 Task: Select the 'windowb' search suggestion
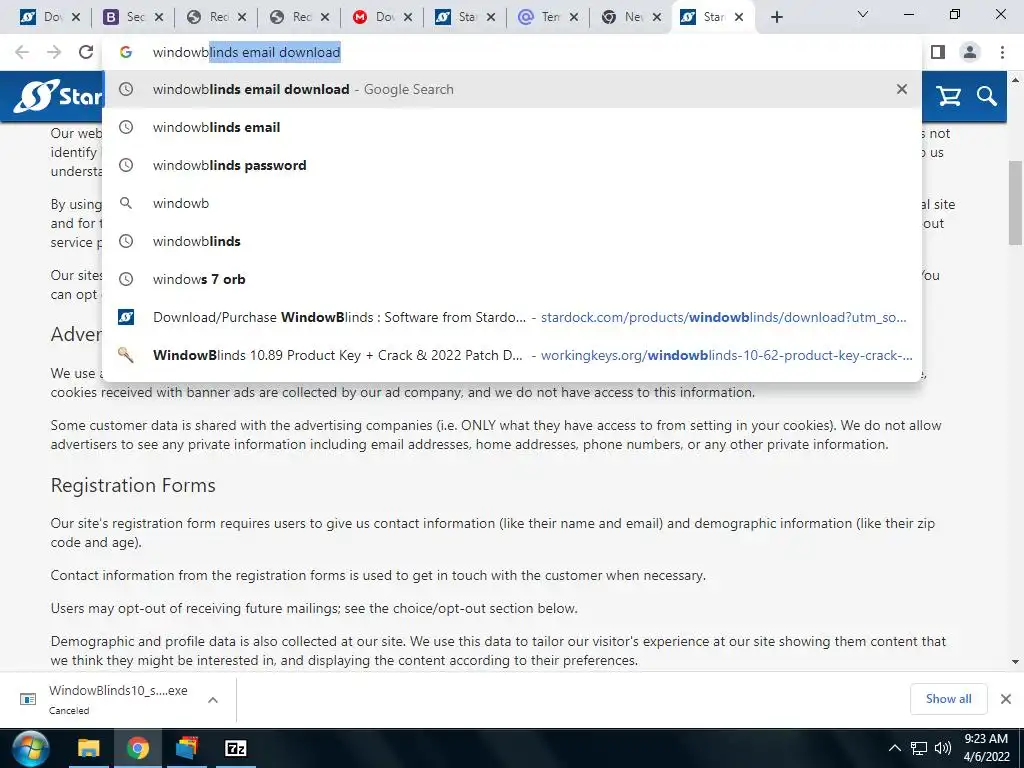coord(512,203)
